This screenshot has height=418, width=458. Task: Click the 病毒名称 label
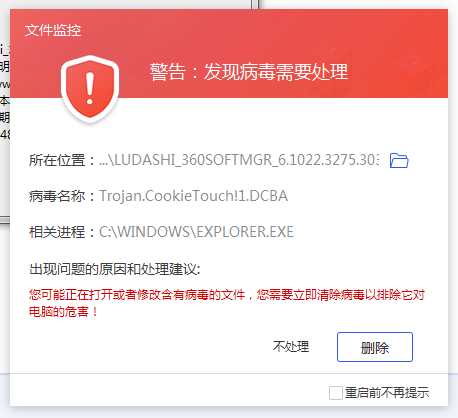57,196
